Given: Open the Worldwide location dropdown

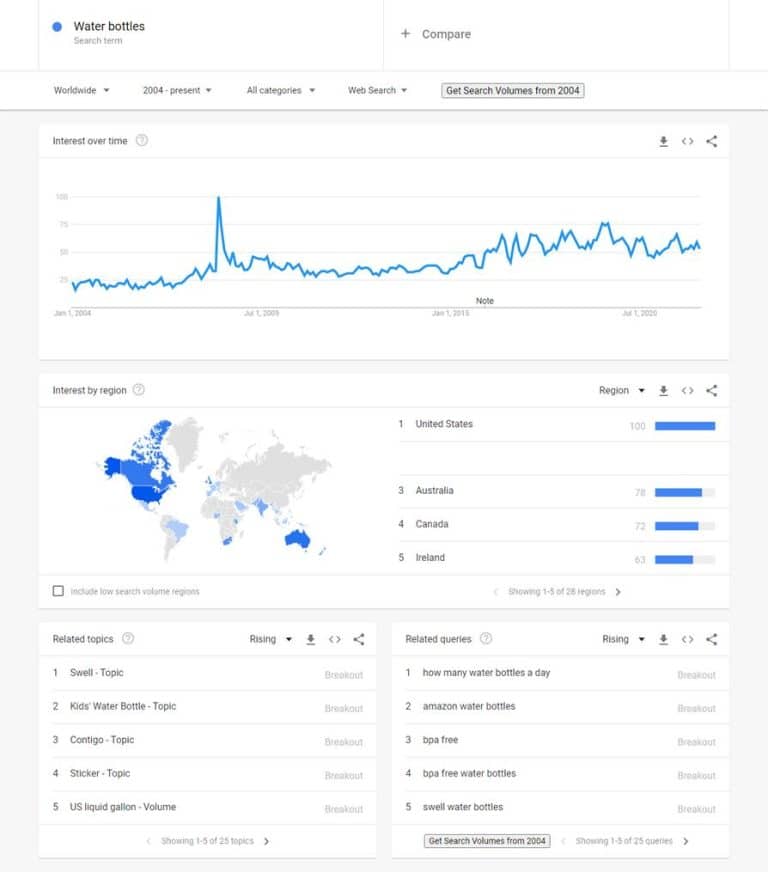Looking at the screenshot, I should pyautogui.click(x=80, y=90).
